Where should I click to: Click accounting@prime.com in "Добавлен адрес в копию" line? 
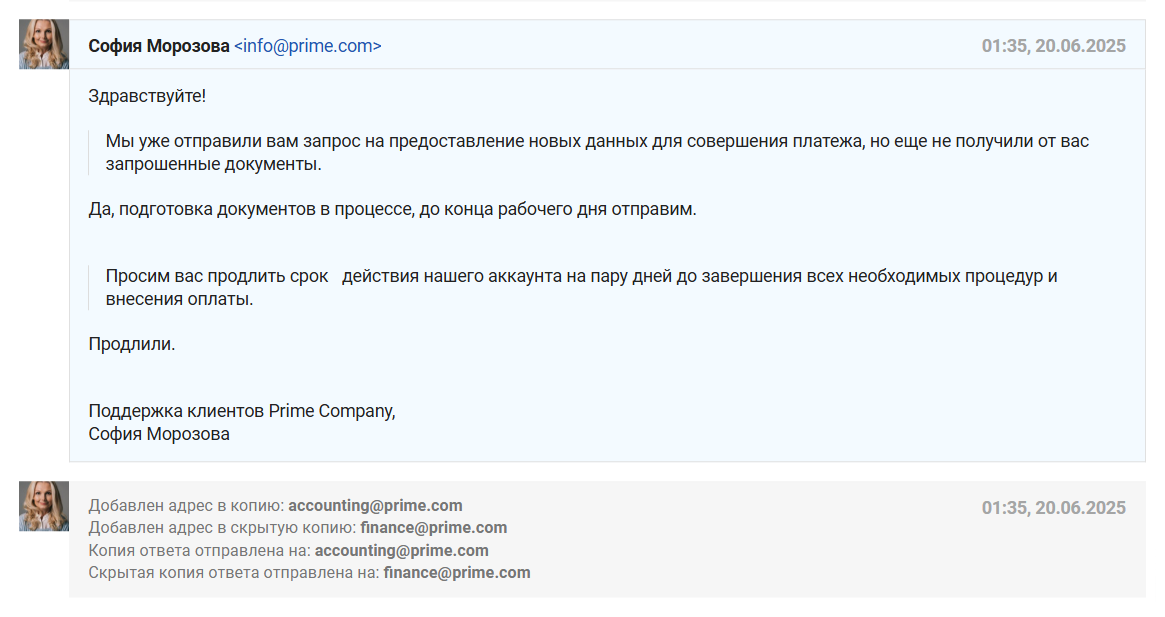375,506
